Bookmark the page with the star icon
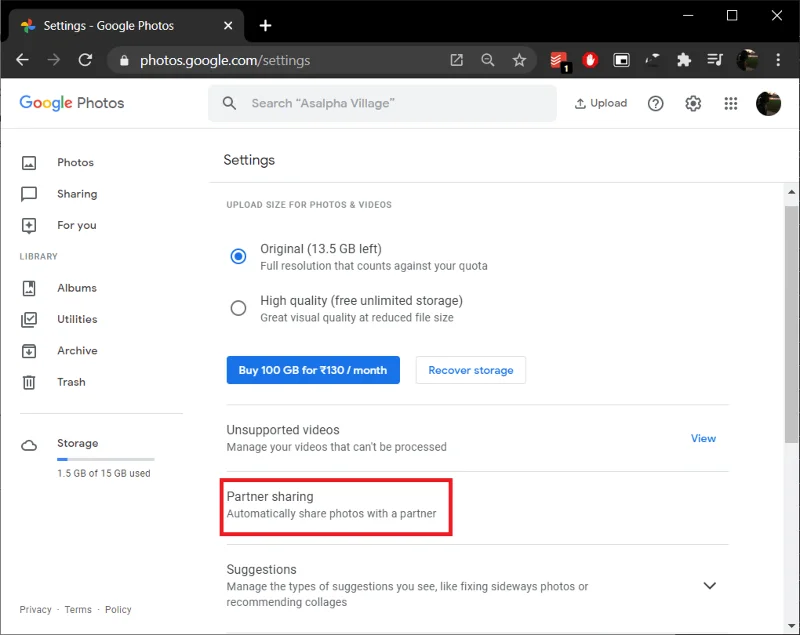Image resolution: width=800 pixels, height=635 pixels. pos(519,60)
